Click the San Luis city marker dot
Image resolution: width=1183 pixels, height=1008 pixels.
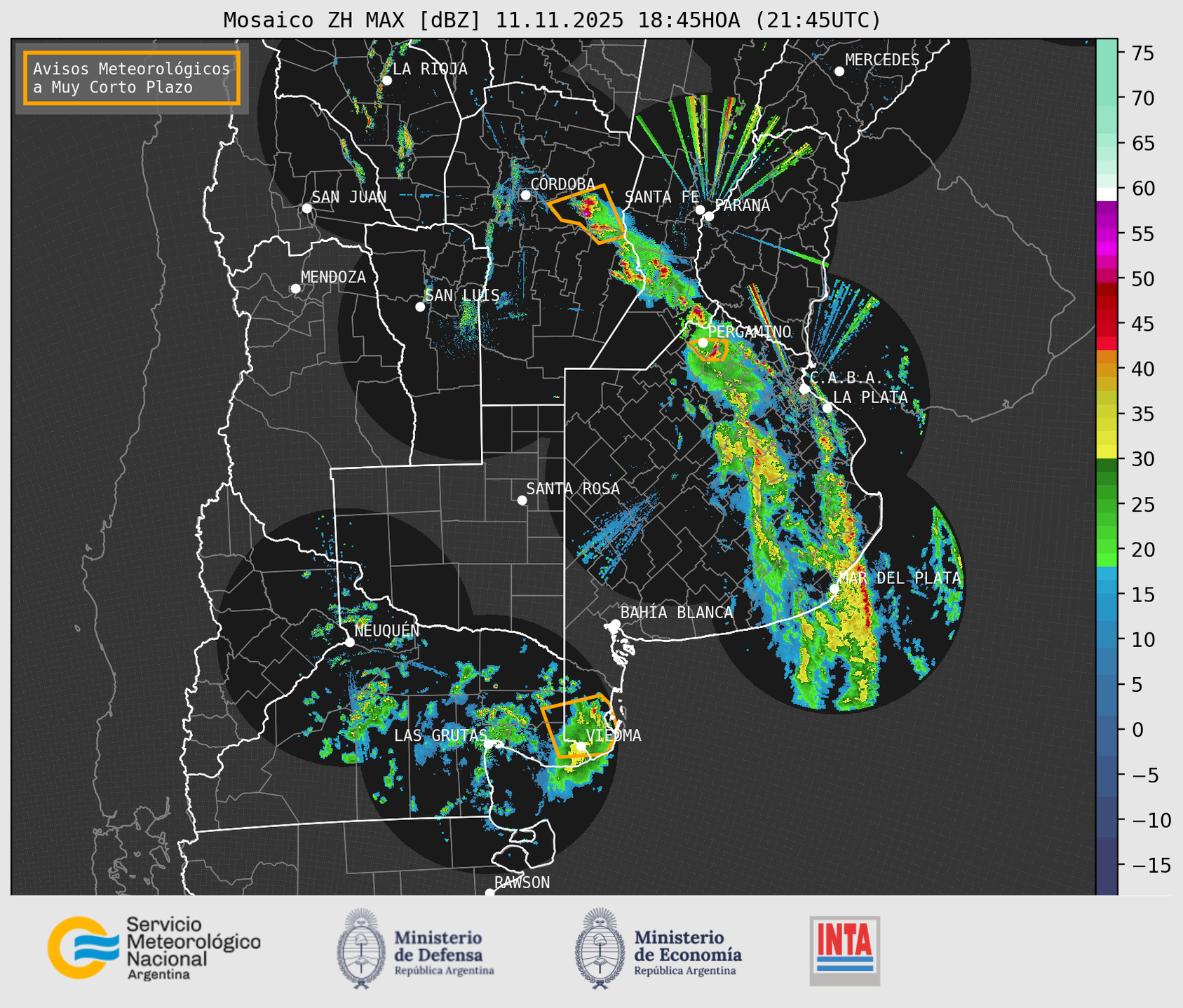coord(420,307)
